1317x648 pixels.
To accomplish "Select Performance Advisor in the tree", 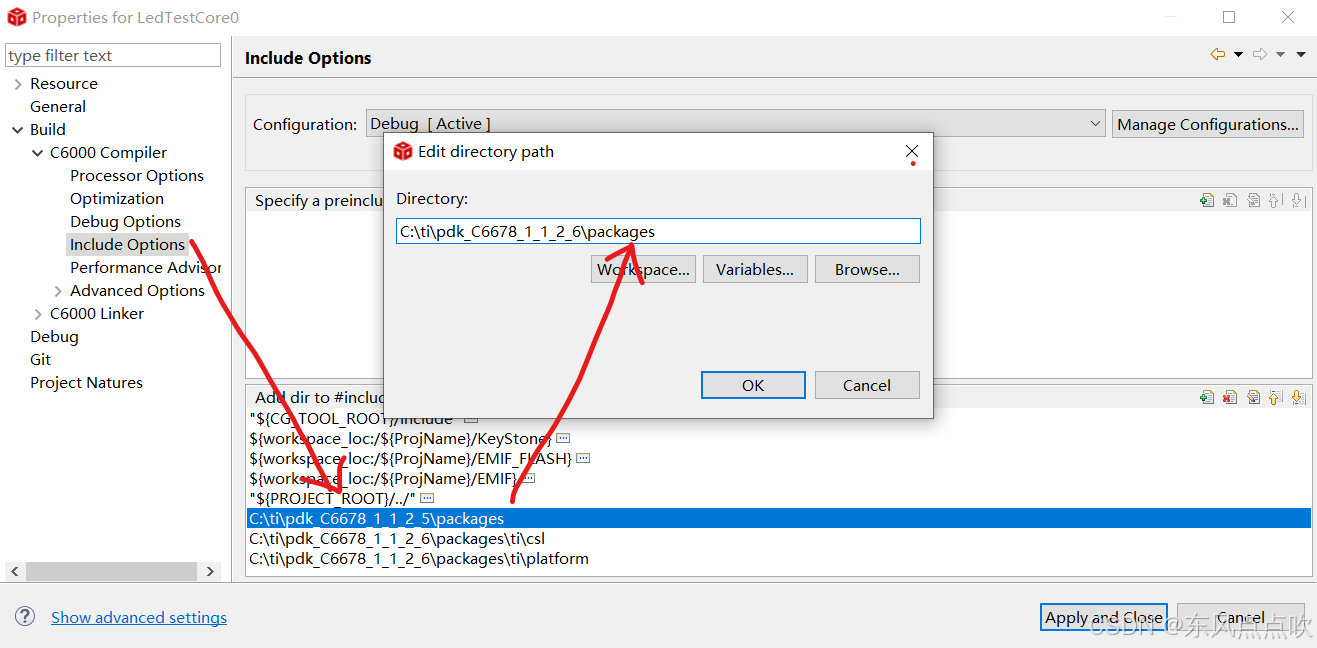I will (x=145, y=267).
